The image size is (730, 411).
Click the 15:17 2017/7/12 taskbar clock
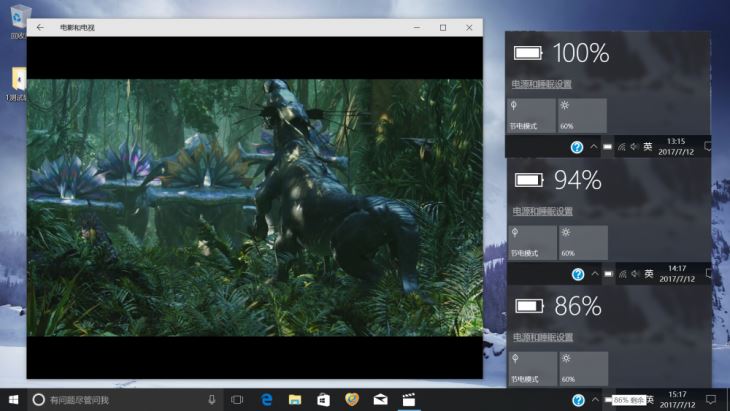click(677, 399)
